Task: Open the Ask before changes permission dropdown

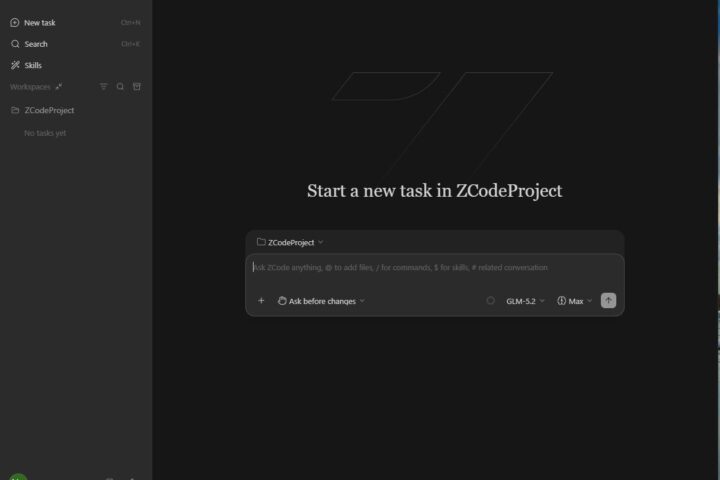Action: coord(321,301)
